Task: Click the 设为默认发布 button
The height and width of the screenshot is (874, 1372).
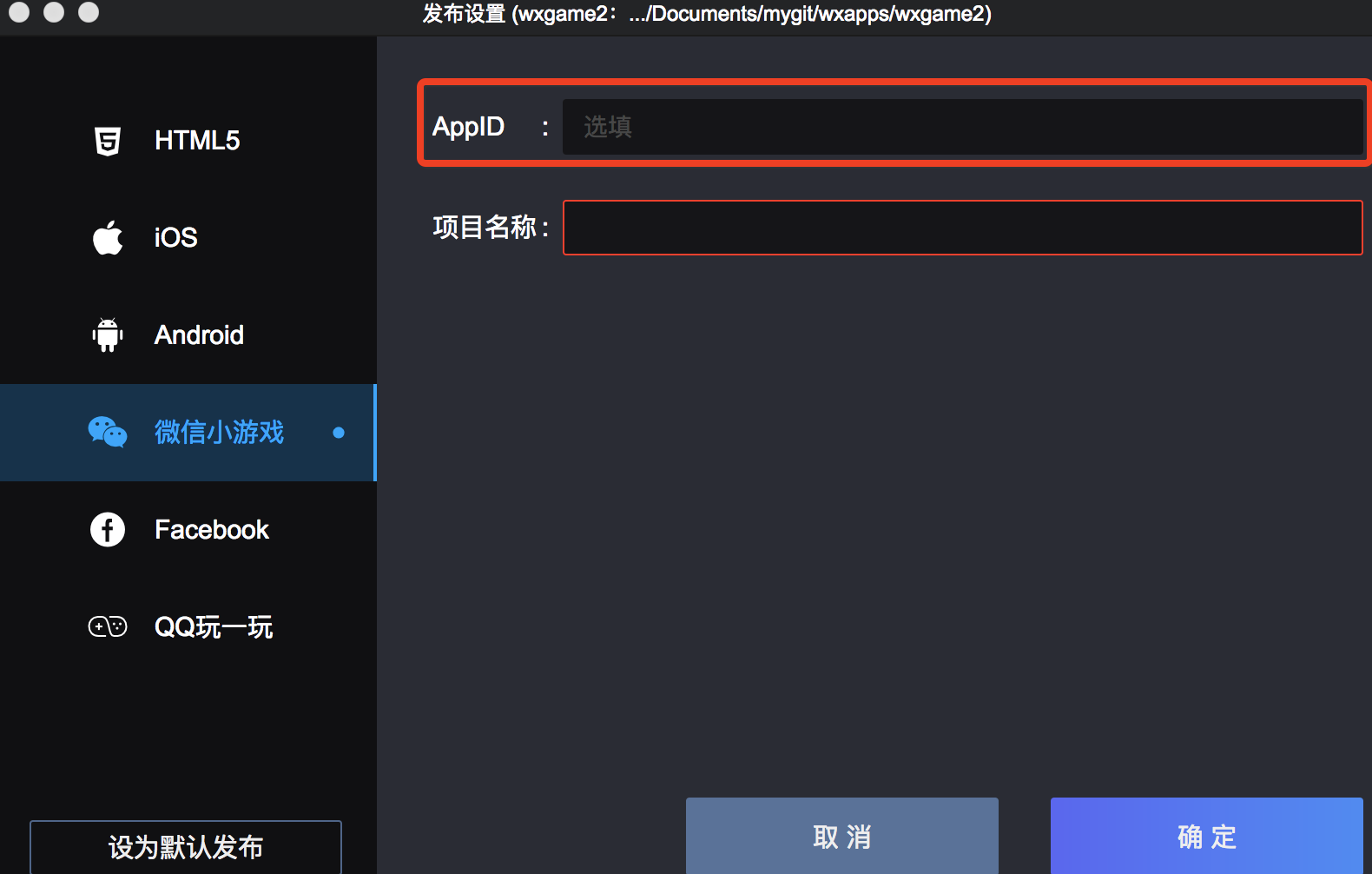Action: [x=186, y=847]
